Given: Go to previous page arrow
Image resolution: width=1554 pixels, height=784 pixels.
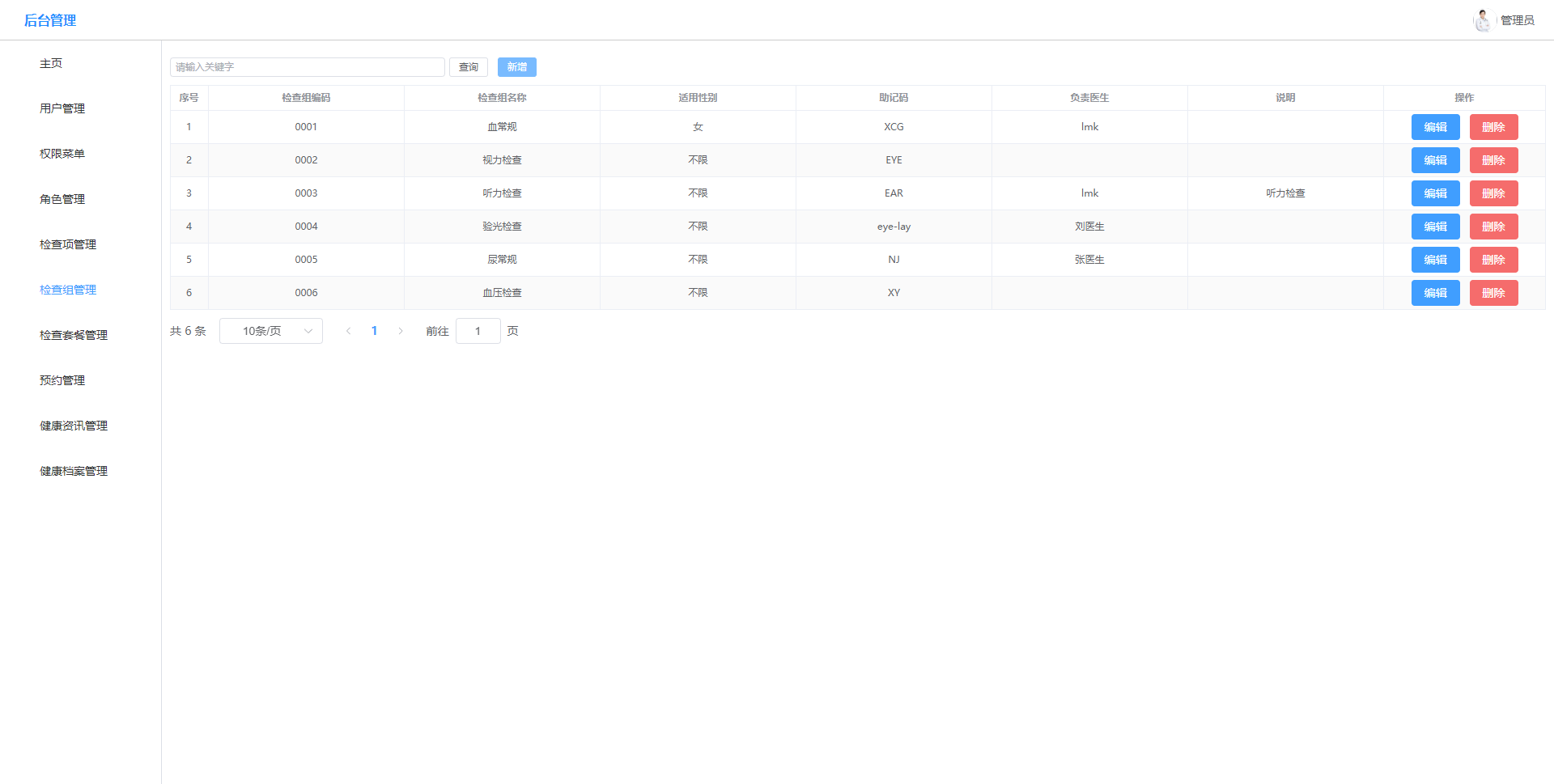Looking at the screenshot, I should pyautogui.click(x=349, y=331).
